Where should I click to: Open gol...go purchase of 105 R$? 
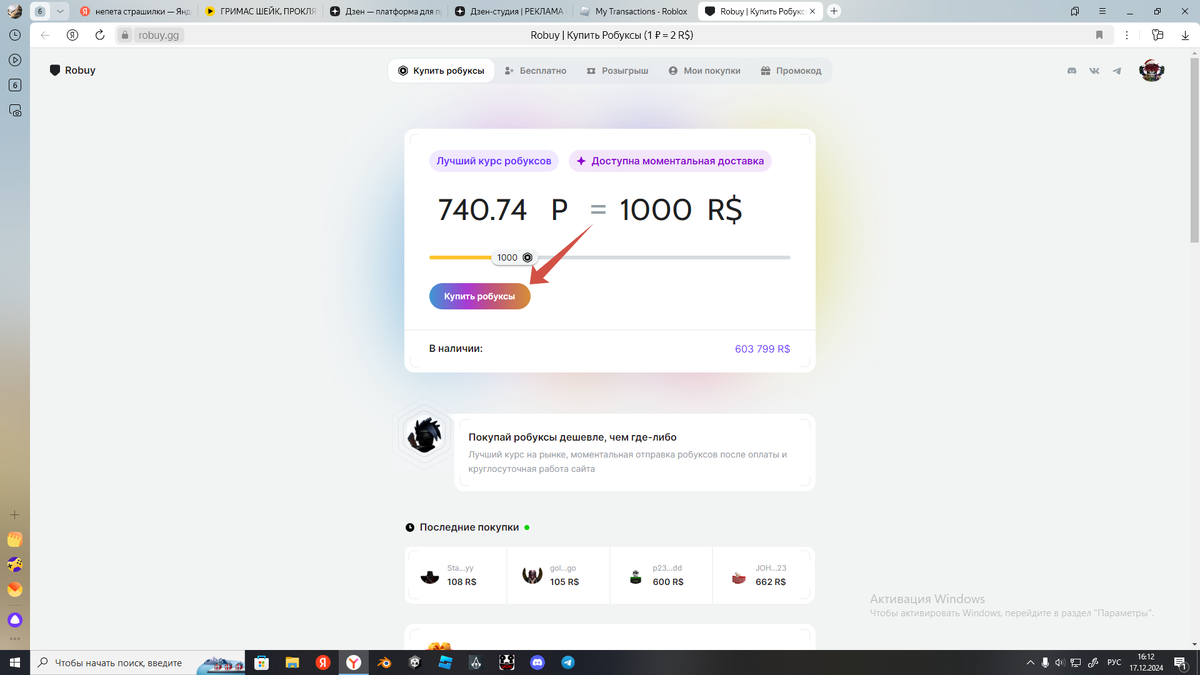tap(559, 575)
